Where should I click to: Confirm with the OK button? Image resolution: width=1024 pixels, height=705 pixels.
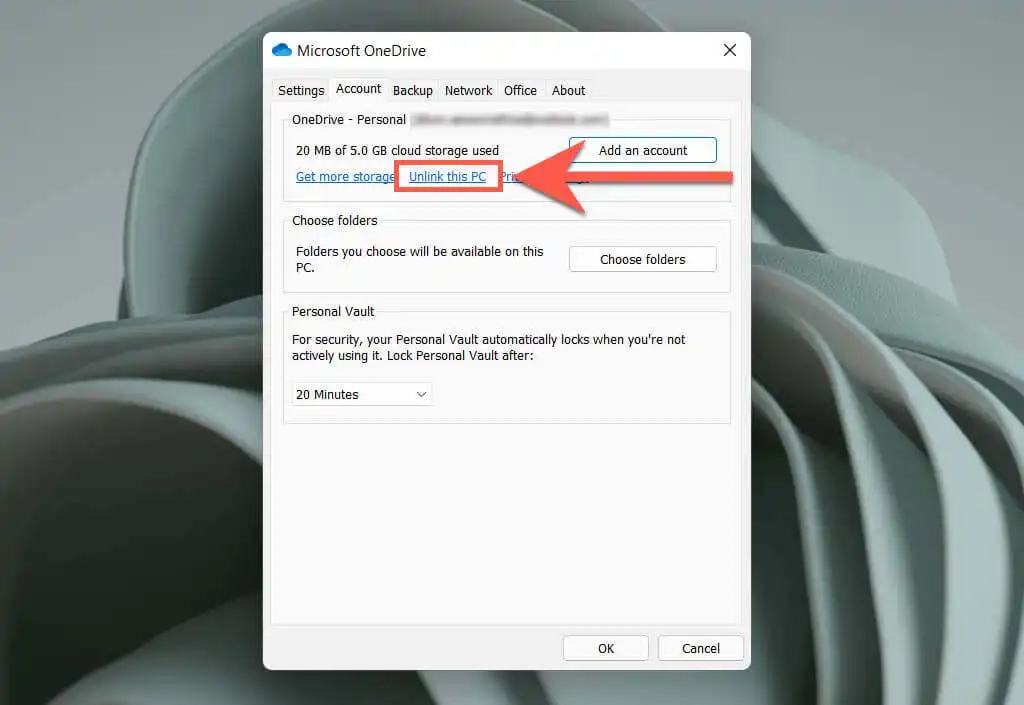click(x=606, y=648)
